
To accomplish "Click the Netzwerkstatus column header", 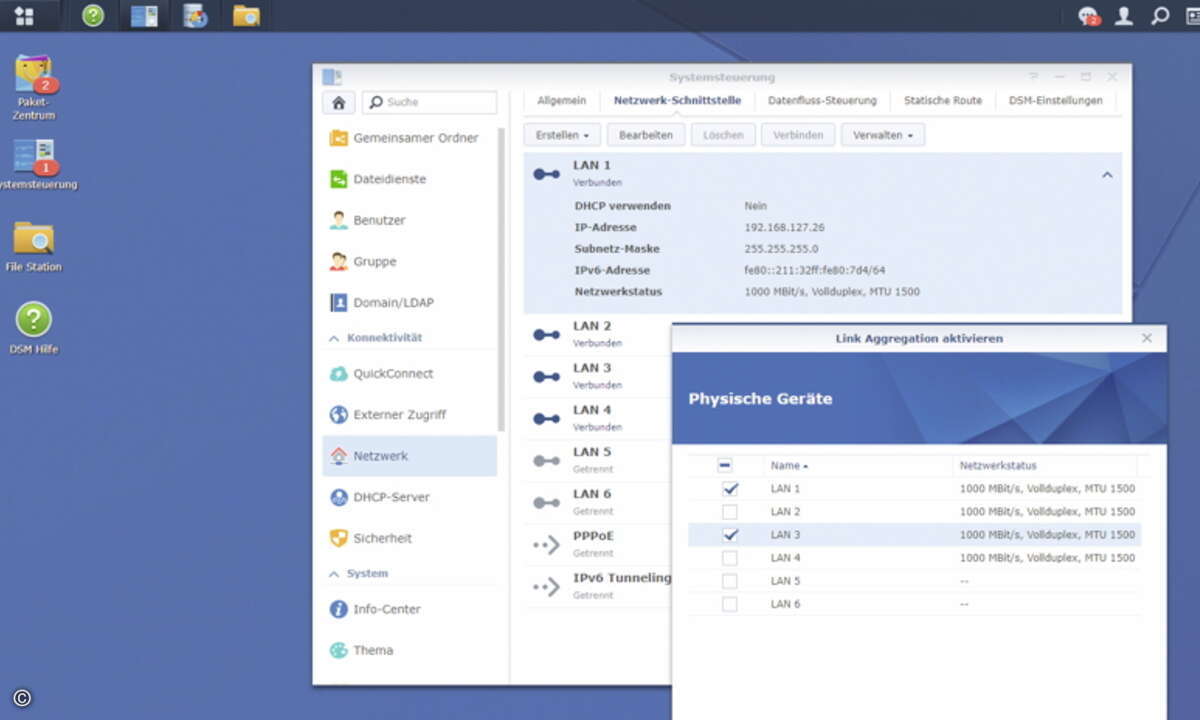I will point(1045,465).
